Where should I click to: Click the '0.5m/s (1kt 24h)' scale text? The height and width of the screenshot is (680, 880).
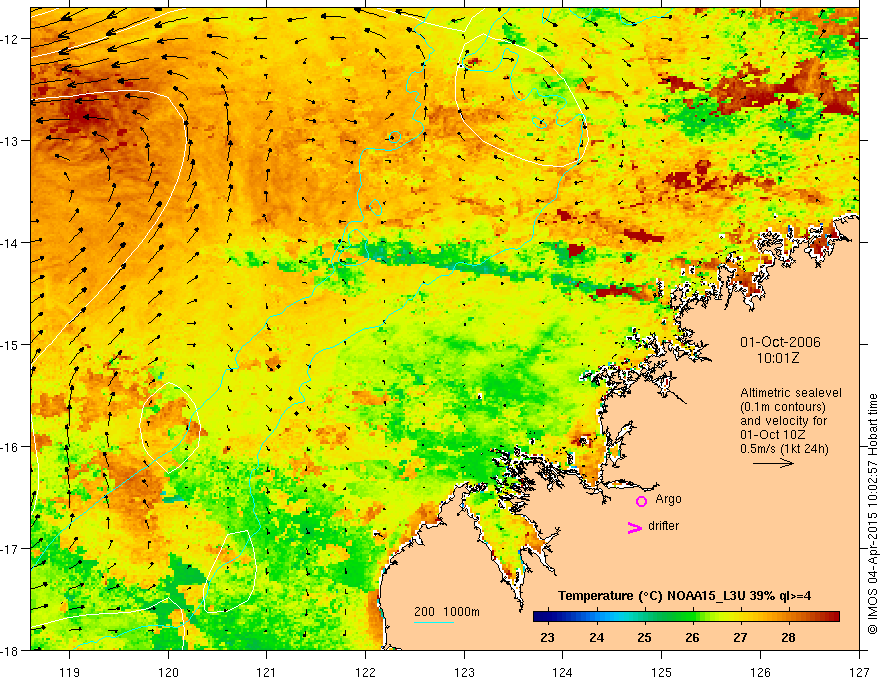click(x=785, y=448)
